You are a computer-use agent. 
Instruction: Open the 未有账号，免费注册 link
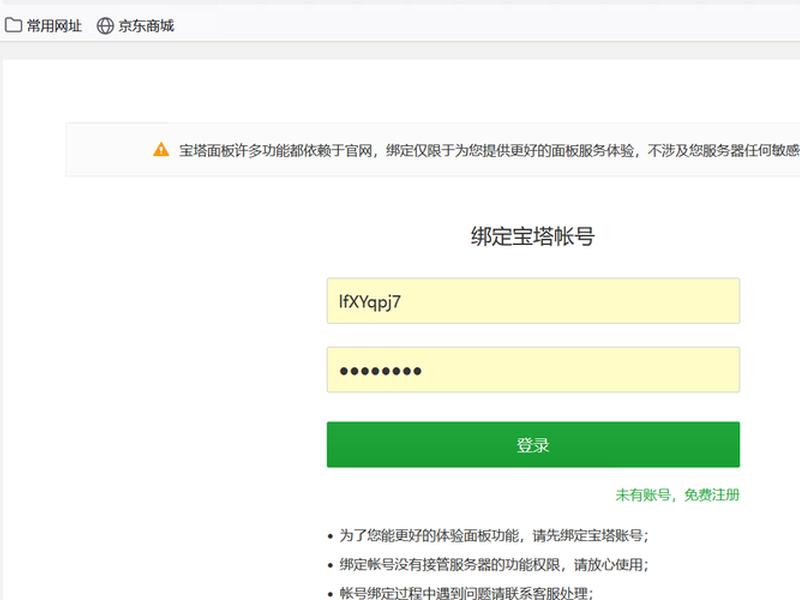[677, 495]
